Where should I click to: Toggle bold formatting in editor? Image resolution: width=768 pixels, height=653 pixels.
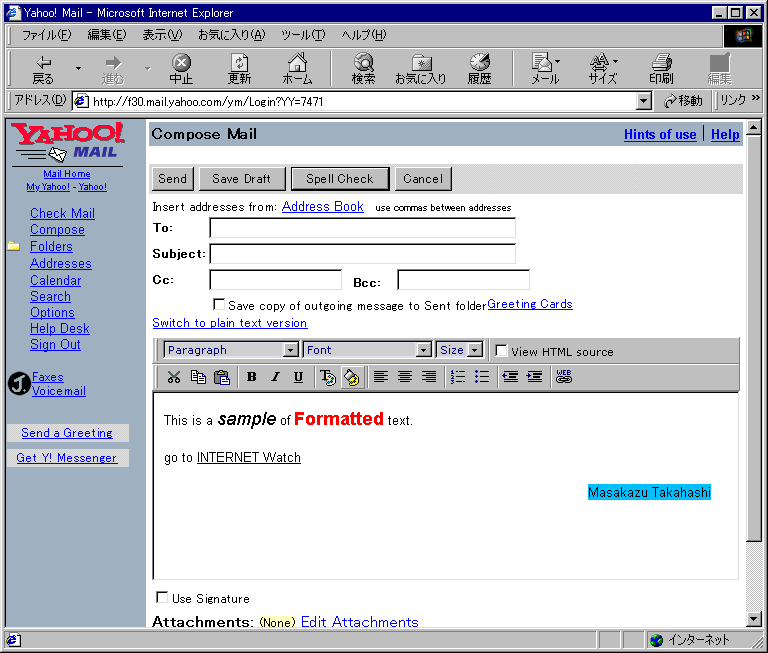coord(252,377)
